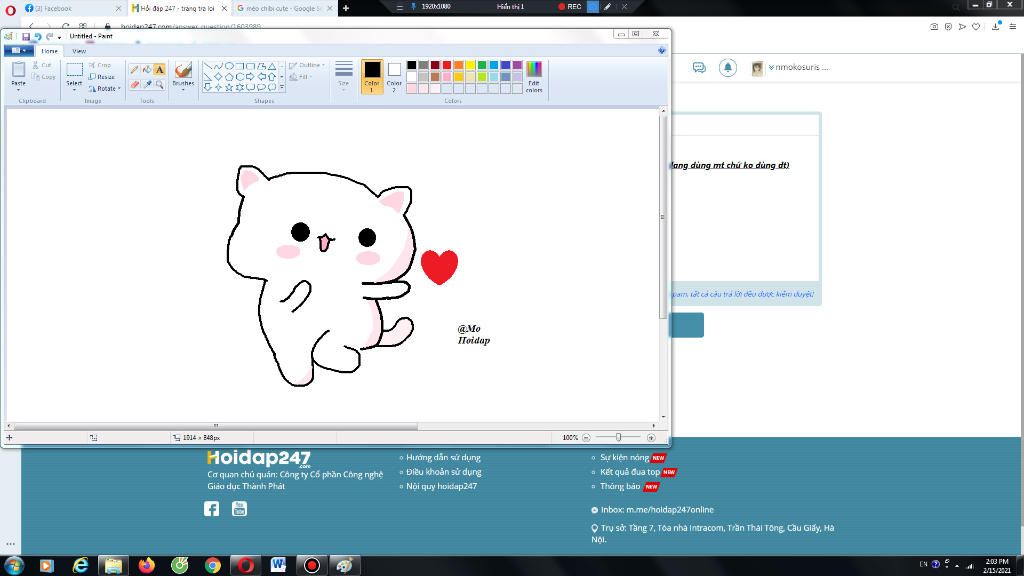Toggle Color 1 foreground selector
The image size is (1024, 576).
(x=372, y=76)
